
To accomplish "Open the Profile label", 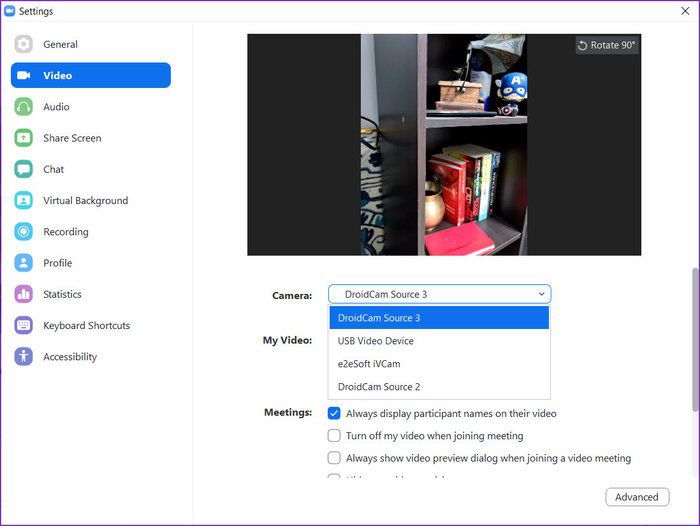I will click(58, 263).
